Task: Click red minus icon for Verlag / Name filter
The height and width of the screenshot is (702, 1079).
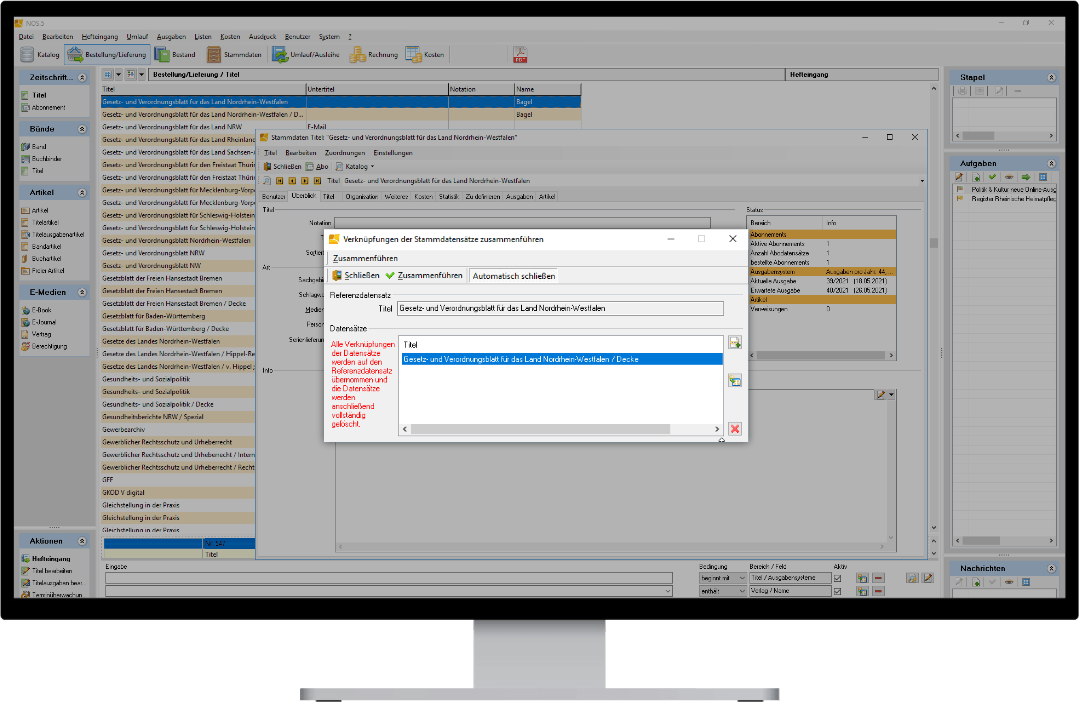Action: point(878,591)
